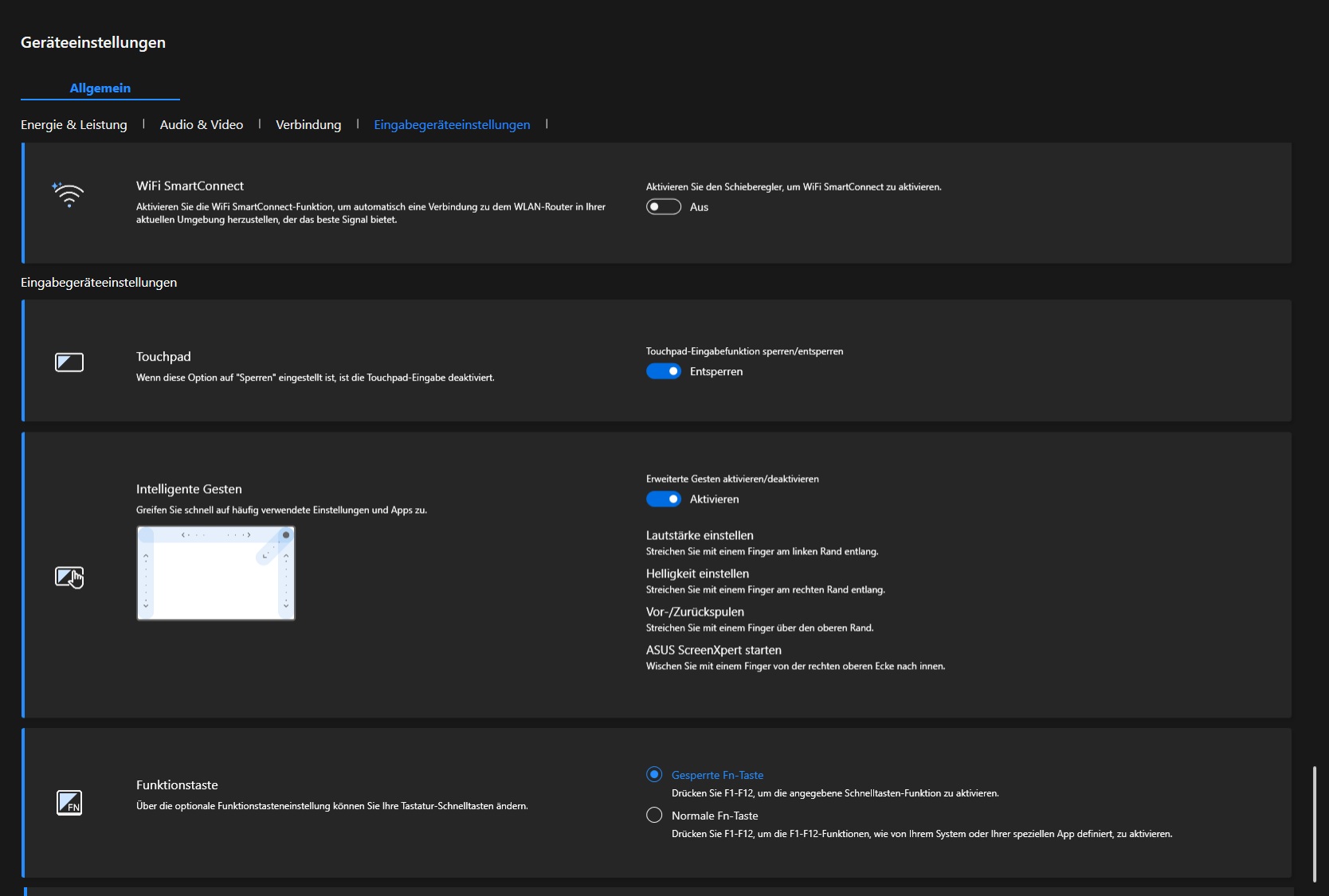Toggle the Touchpad lock switch

(x=663, y=371)
